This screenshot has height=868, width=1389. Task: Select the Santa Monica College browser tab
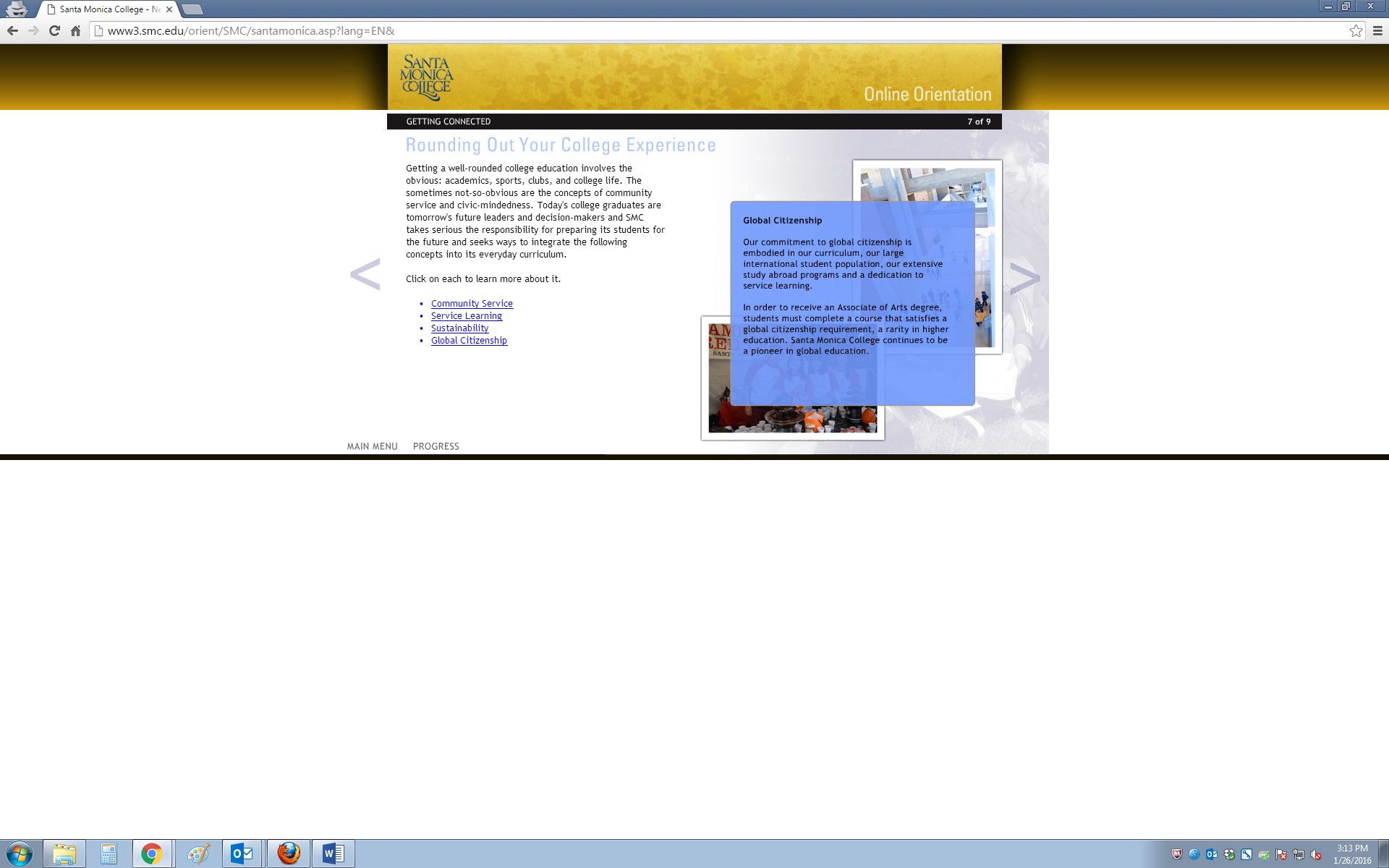click(105, 9)
